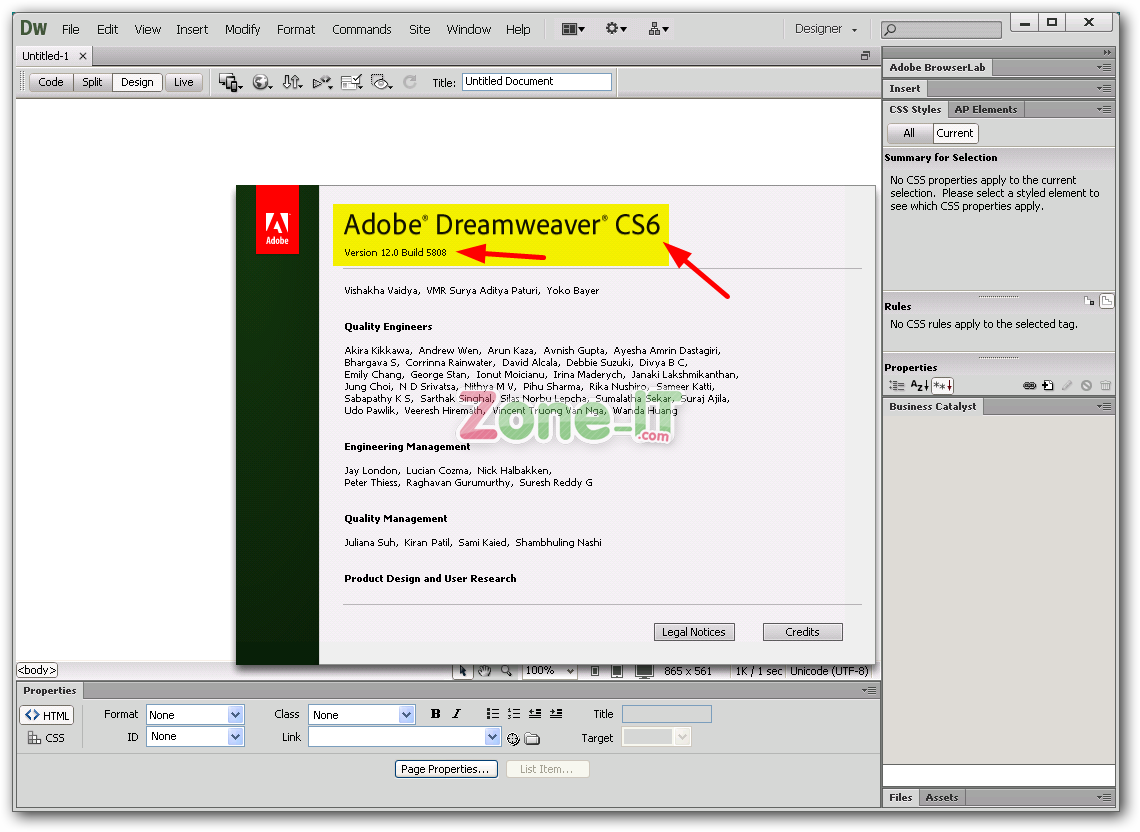The height and width of the screenshot is (832, 1140).
Task: Show cascade of rules for selected tag
Action: 1107,301
